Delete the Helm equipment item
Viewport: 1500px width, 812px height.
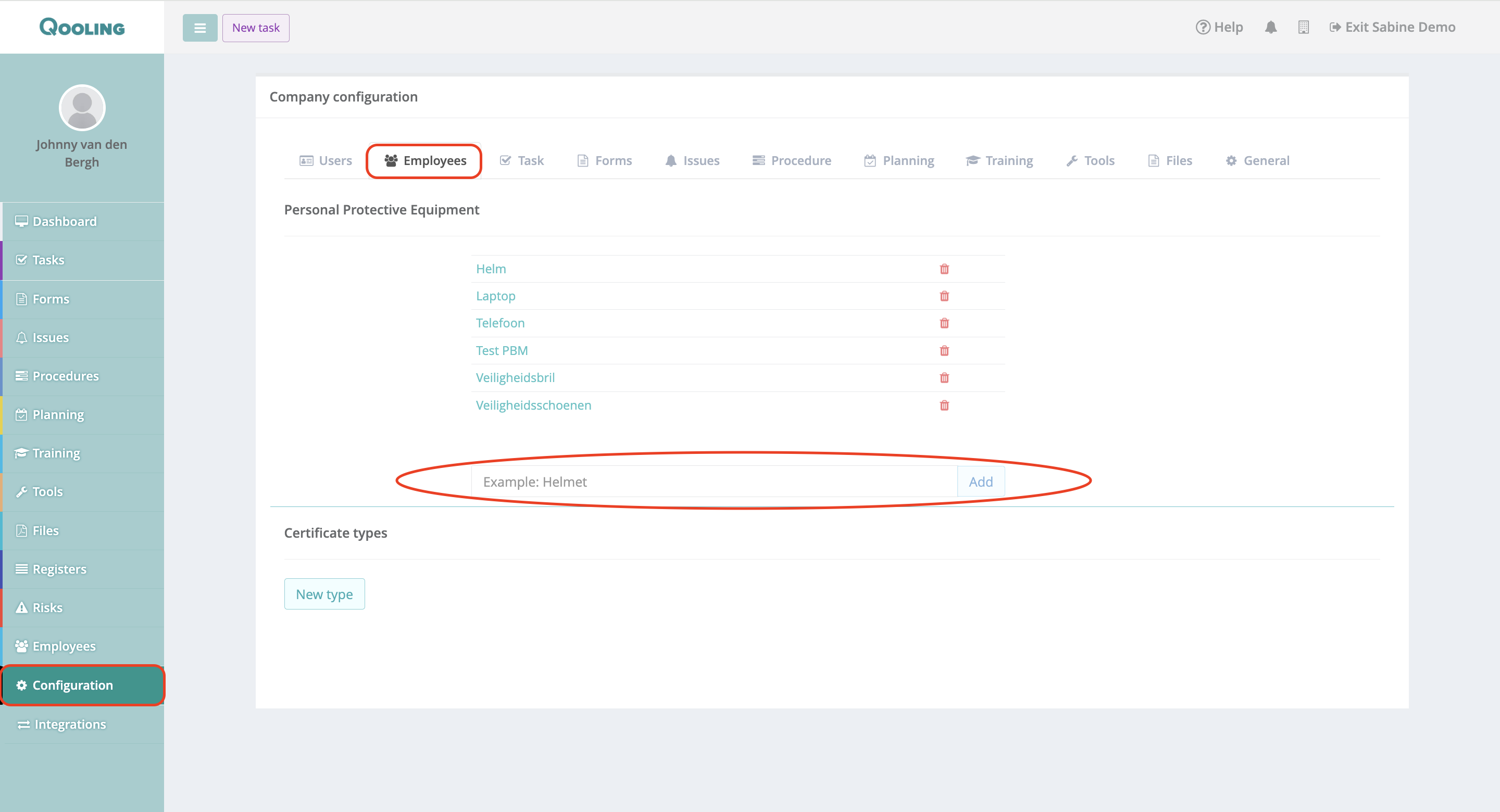coord(944,269)
